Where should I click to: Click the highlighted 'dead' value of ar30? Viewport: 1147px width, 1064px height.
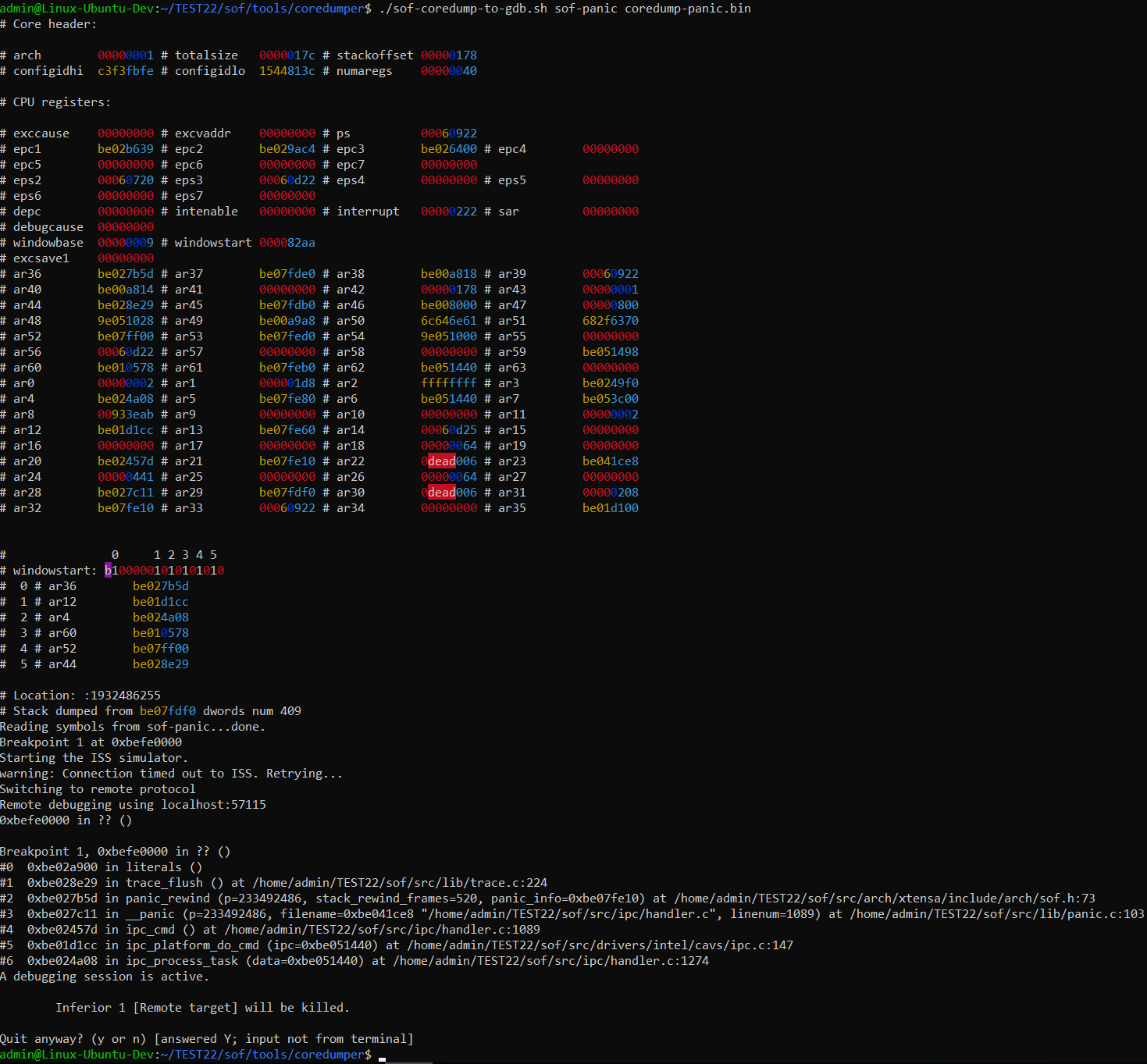coord(442,493)
